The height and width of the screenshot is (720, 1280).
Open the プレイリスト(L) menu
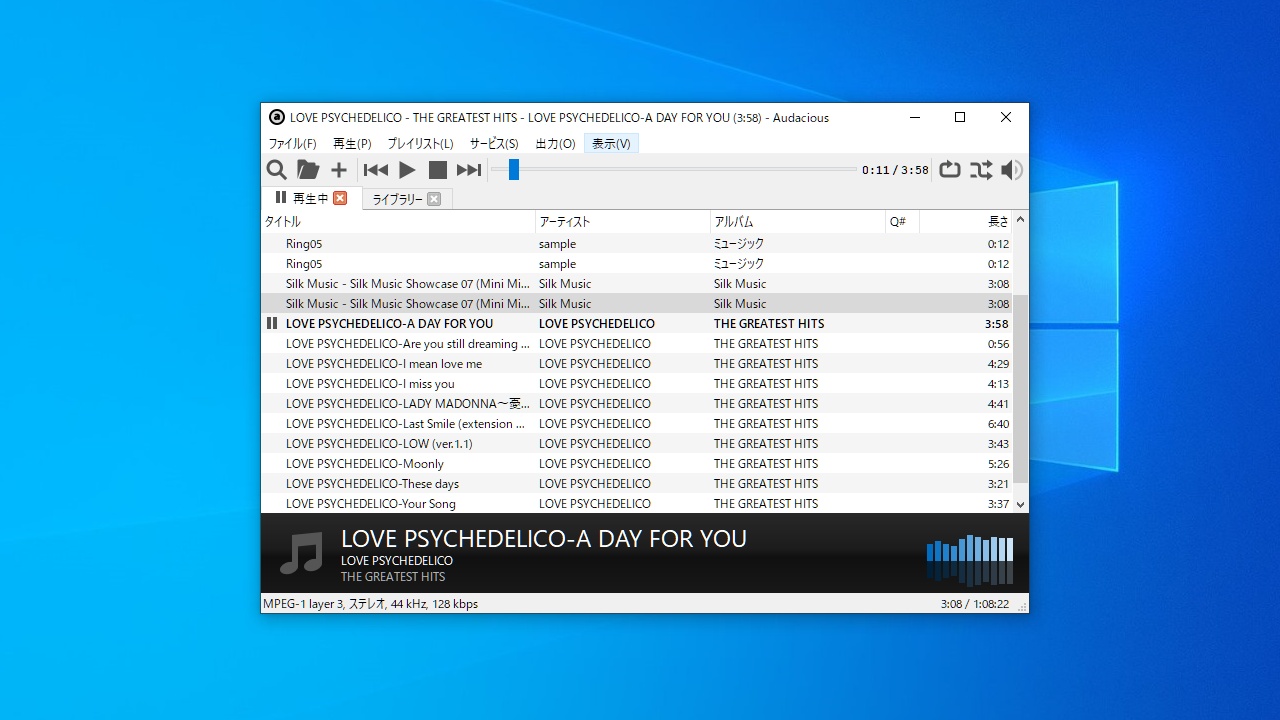tap(420, 144)
